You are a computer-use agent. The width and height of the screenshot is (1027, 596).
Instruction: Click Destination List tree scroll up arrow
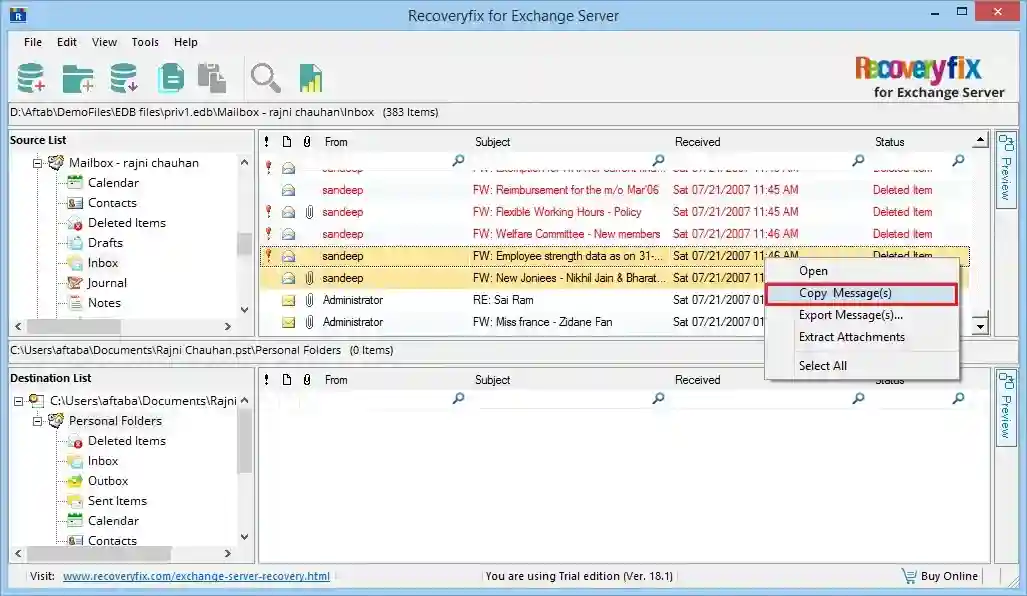click(x=245, y=400)
